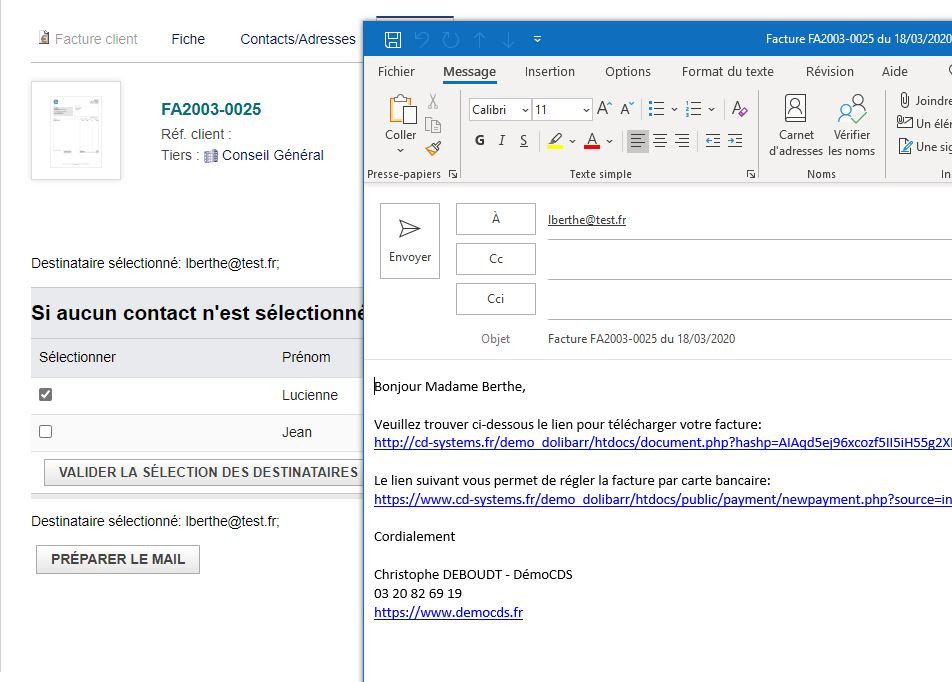
Task: Activate the format painter brush icon
Action: (x=433, y=148)
